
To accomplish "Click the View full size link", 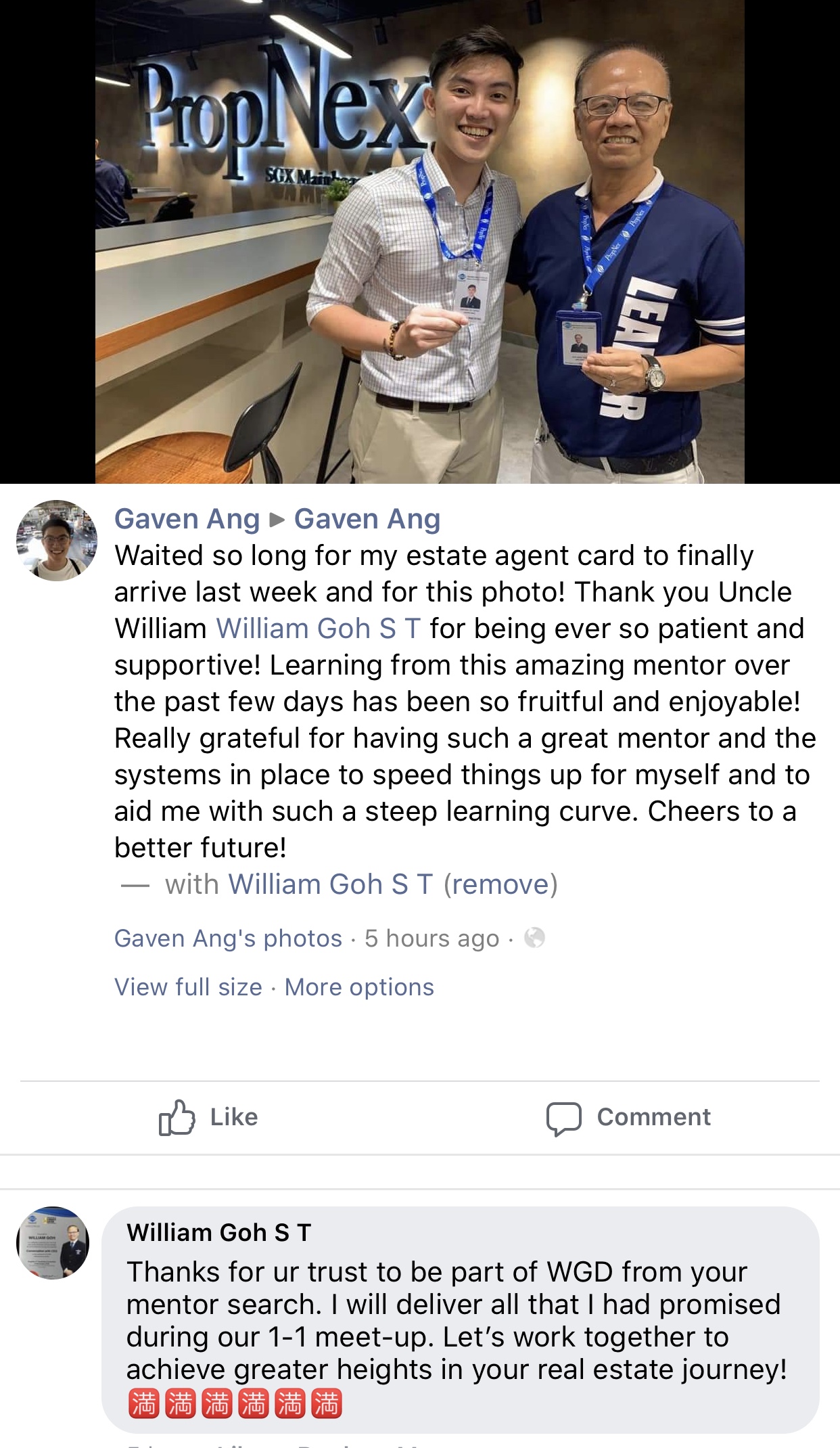I will 188,987.
